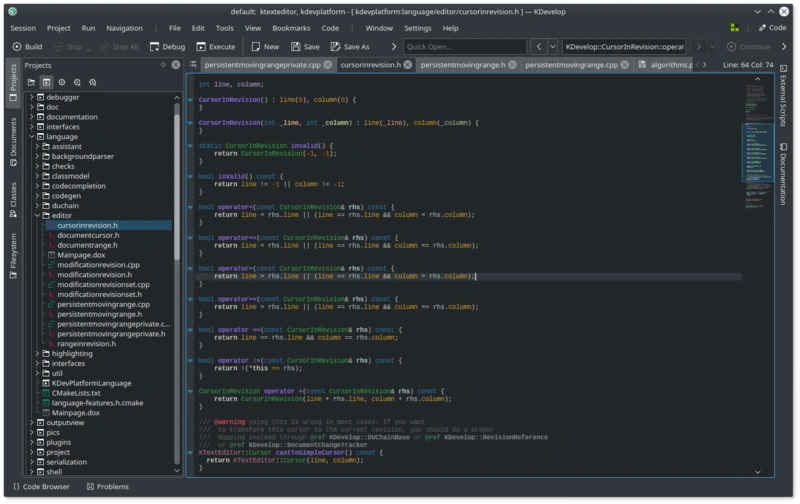800x504 pixels.
Task: Expand the highlighting folder in tree
Action: tap(39, 353)
